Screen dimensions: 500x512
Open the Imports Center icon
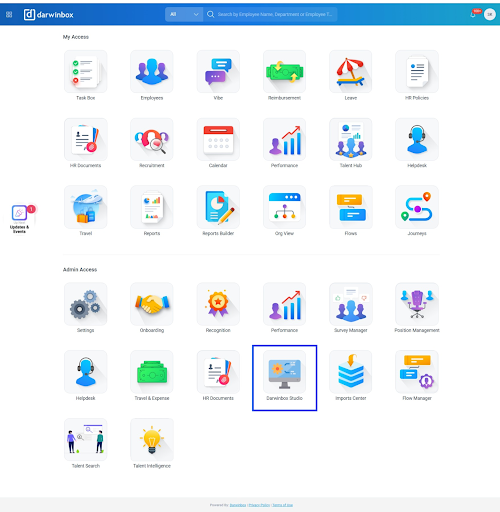[x=351, y=372]
